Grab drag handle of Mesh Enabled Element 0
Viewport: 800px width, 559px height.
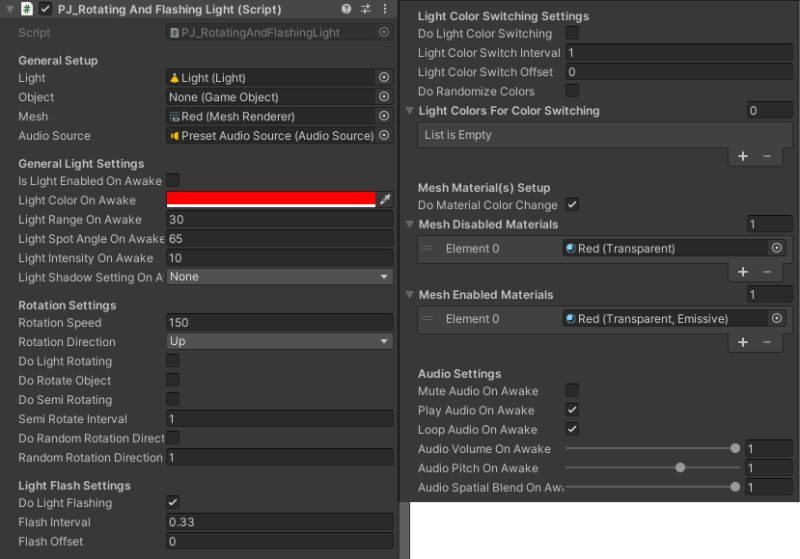tap(428, 319)
